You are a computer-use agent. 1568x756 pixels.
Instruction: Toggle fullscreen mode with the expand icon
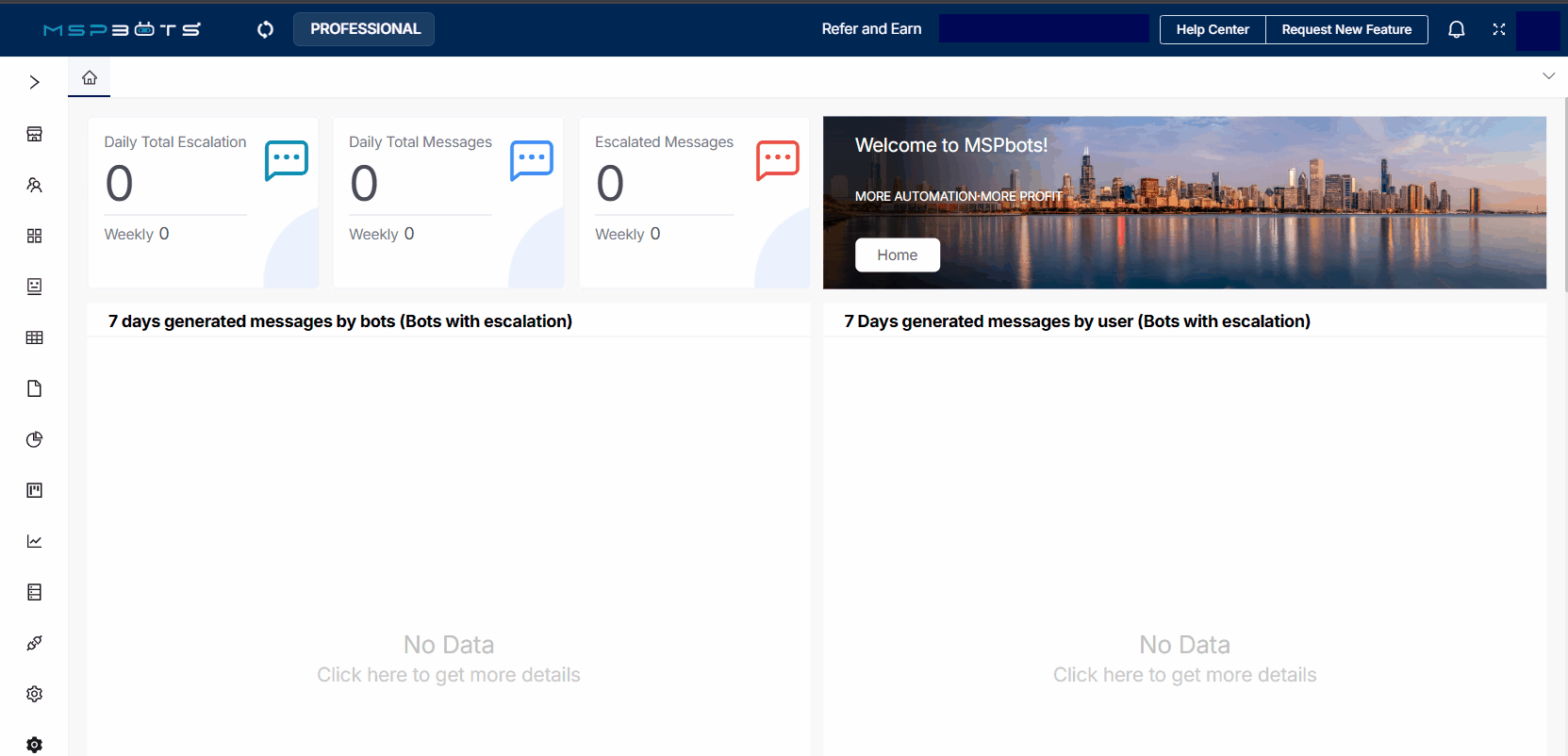1498,29
